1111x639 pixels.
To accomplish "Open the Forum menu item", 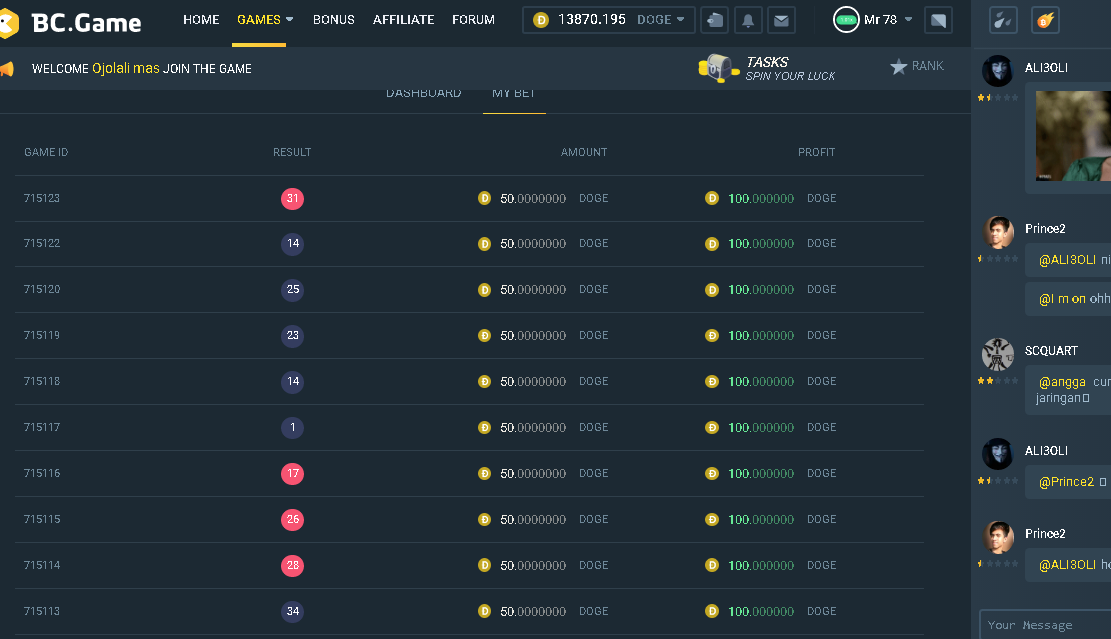I will click(473, 20).
